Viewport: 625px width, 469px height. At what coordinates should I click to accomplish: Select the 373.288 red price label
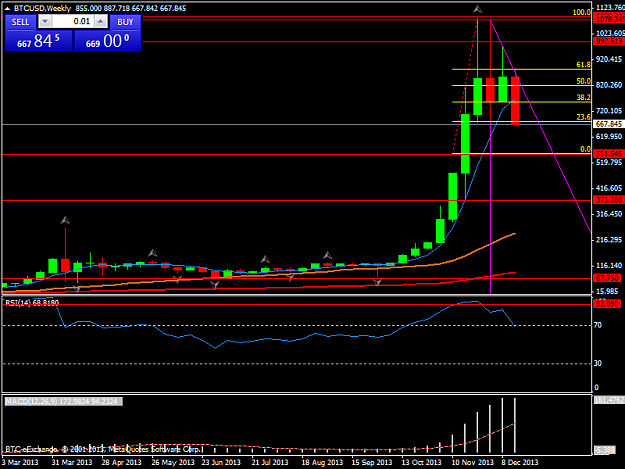(609, 200)
